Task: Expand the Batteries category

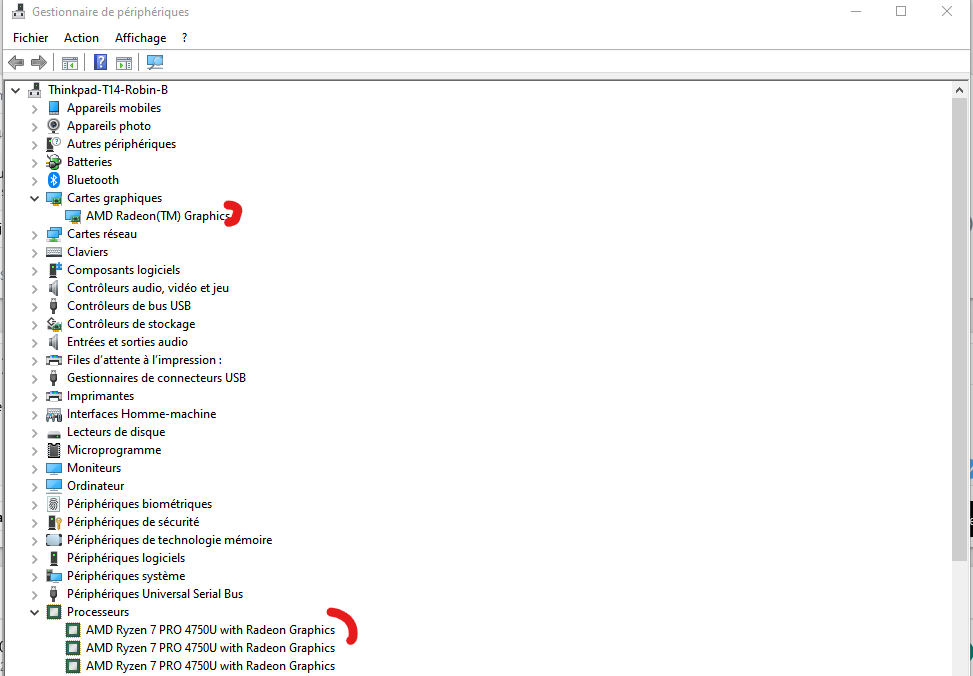Action: (x=35, y=163)
